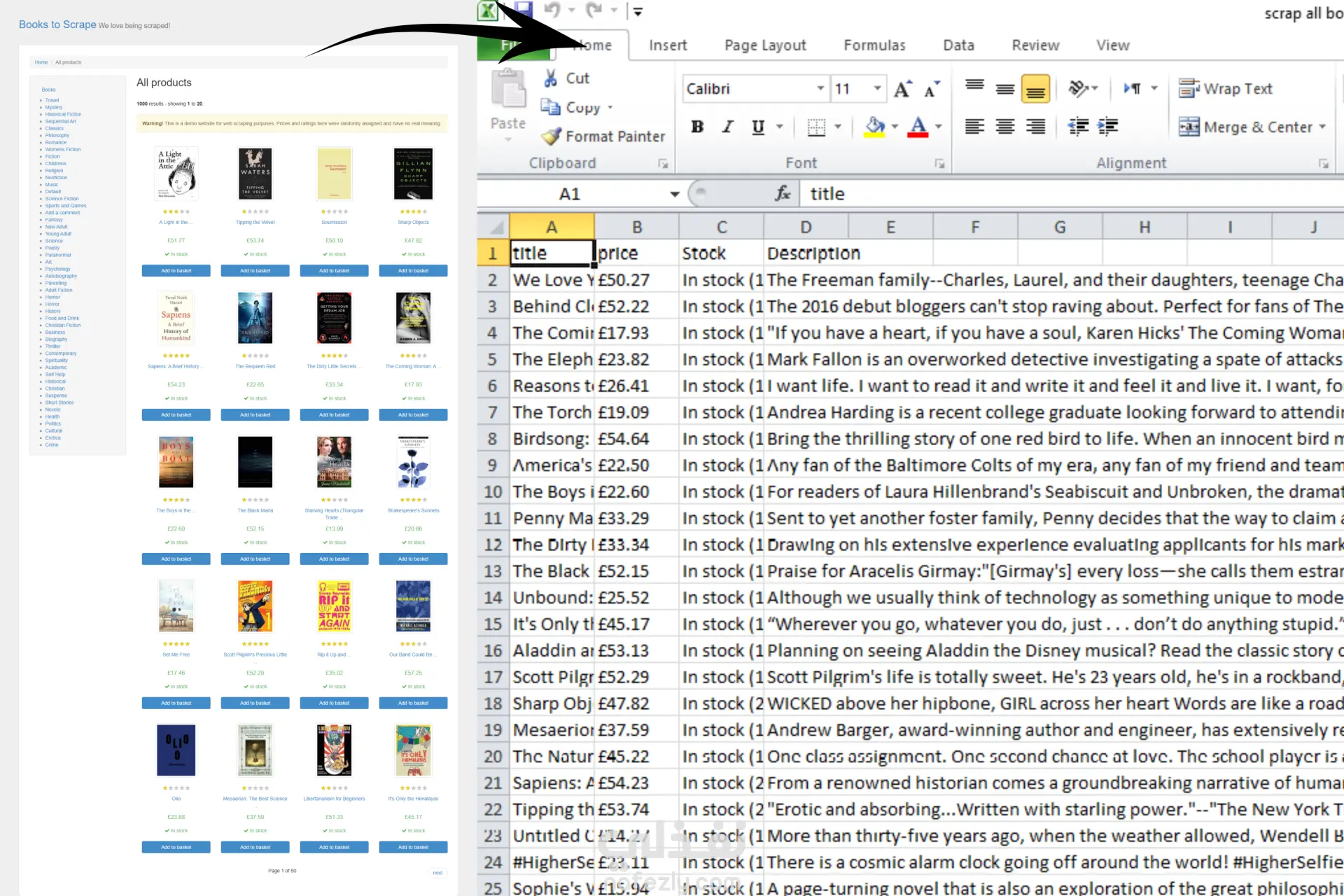The height and width of the screenshot is (896, 1344).
Task: Toggle Italic formatting
Action: click(x=728, y=127)
